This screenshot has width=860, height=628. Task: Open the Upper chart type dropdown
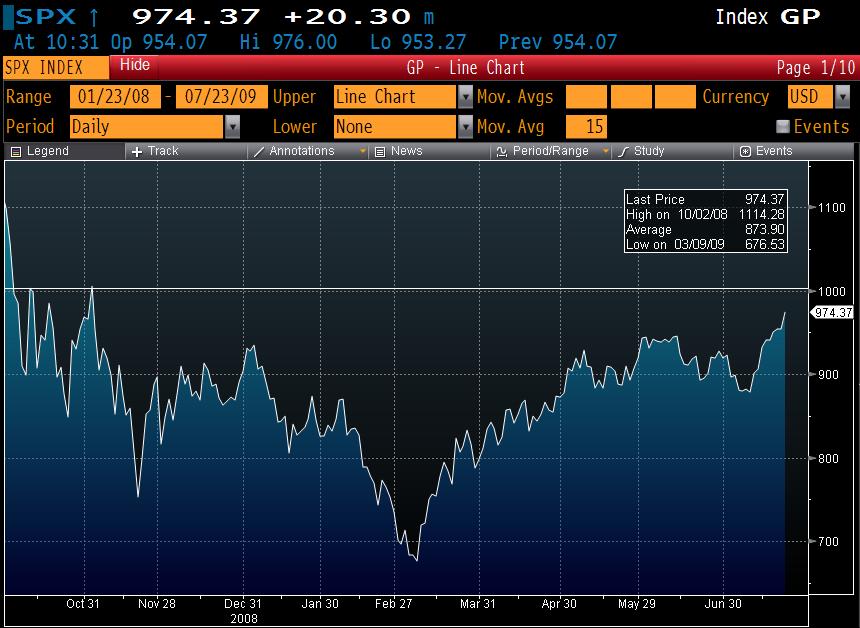point(465,97)
